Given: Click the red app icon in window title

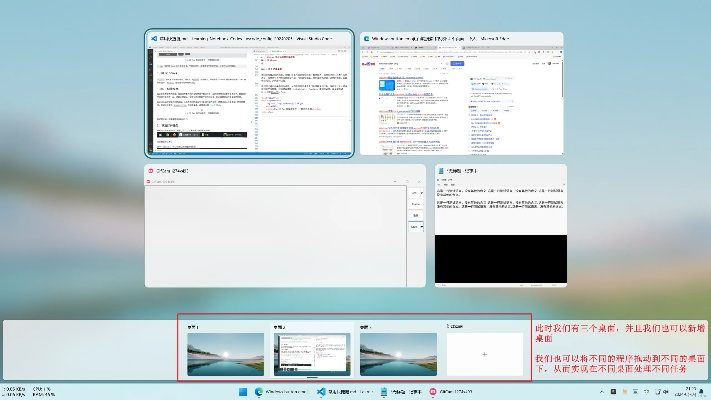Looking at the screenshot, I should click(151, 172).
